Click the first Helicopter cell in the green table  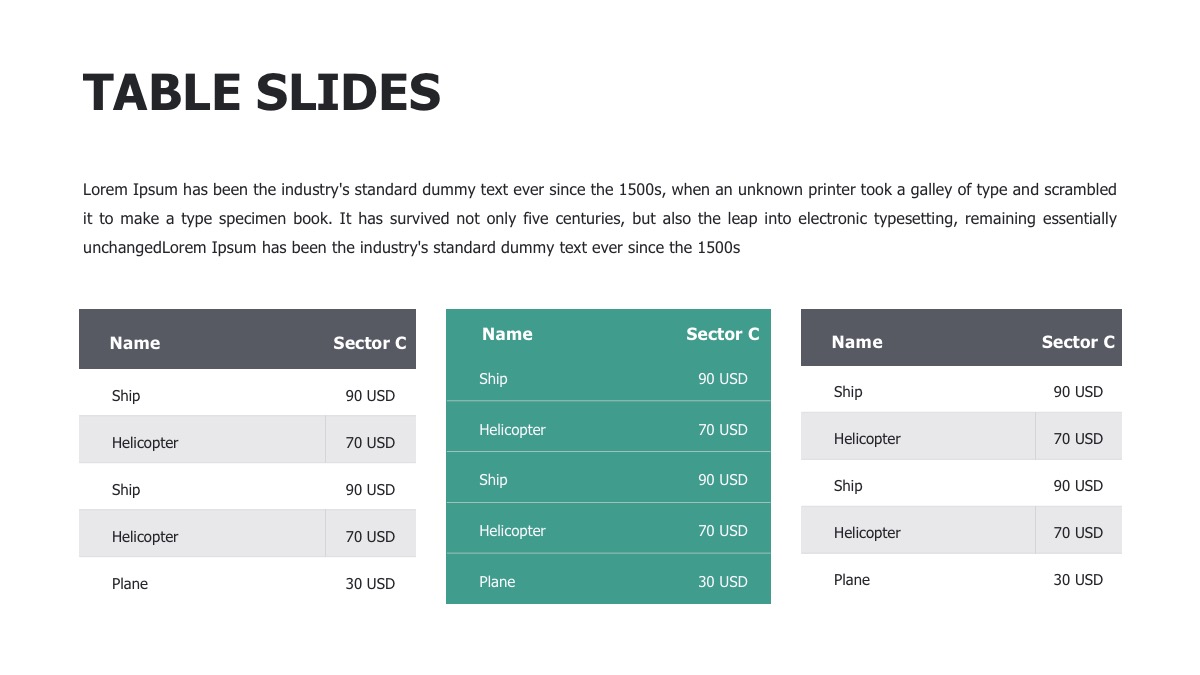[512, 430]
